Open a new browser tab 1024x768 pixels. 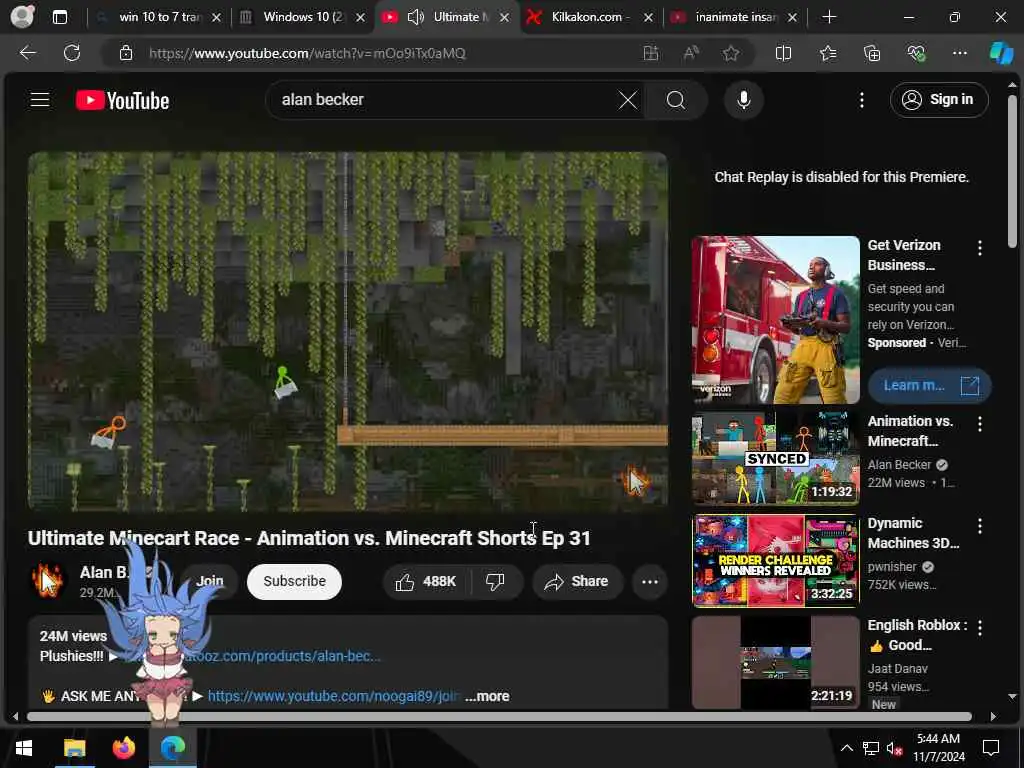click(829, 17)
